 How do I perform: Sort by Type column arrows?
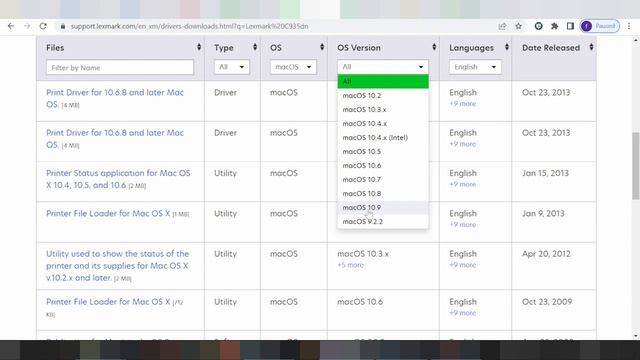(x=255, y=47)
